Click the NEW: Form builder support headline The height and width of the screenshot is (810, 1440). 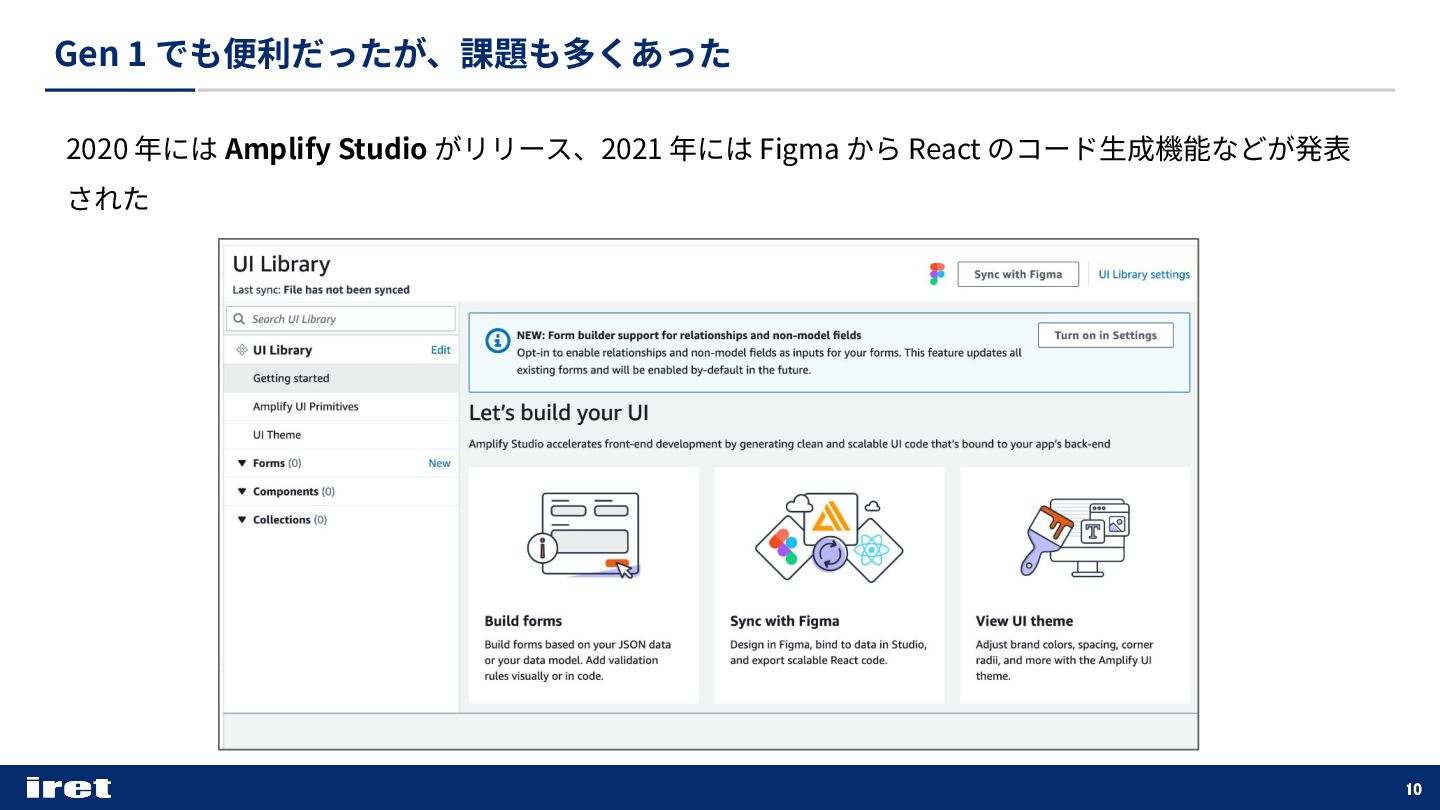(689, 335)
